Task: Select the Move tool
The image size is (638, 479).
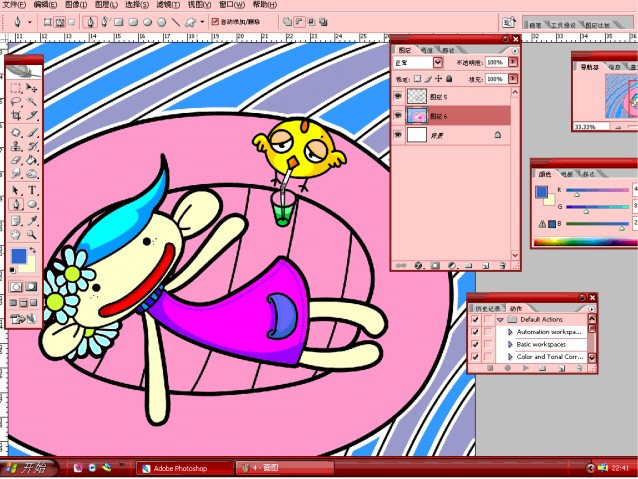Action: (31, 87)
